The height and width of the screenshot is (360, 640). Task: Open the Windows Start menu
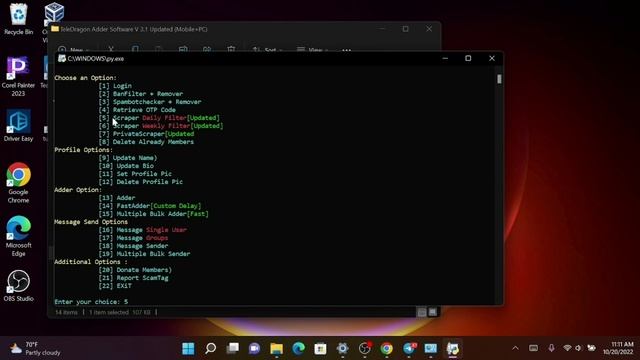pyautogui.click(x=188, y=348)
